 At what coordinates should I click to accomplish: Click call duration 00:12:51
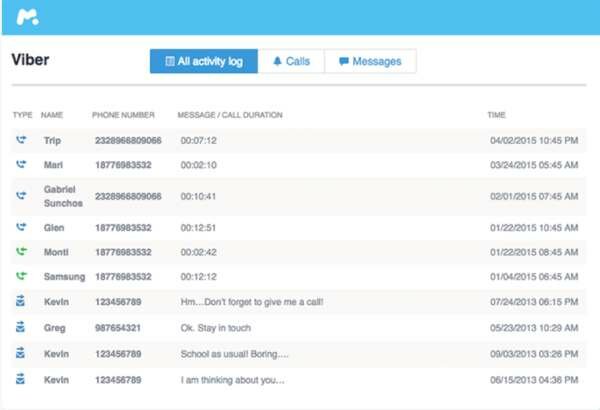tap(198, 228)
